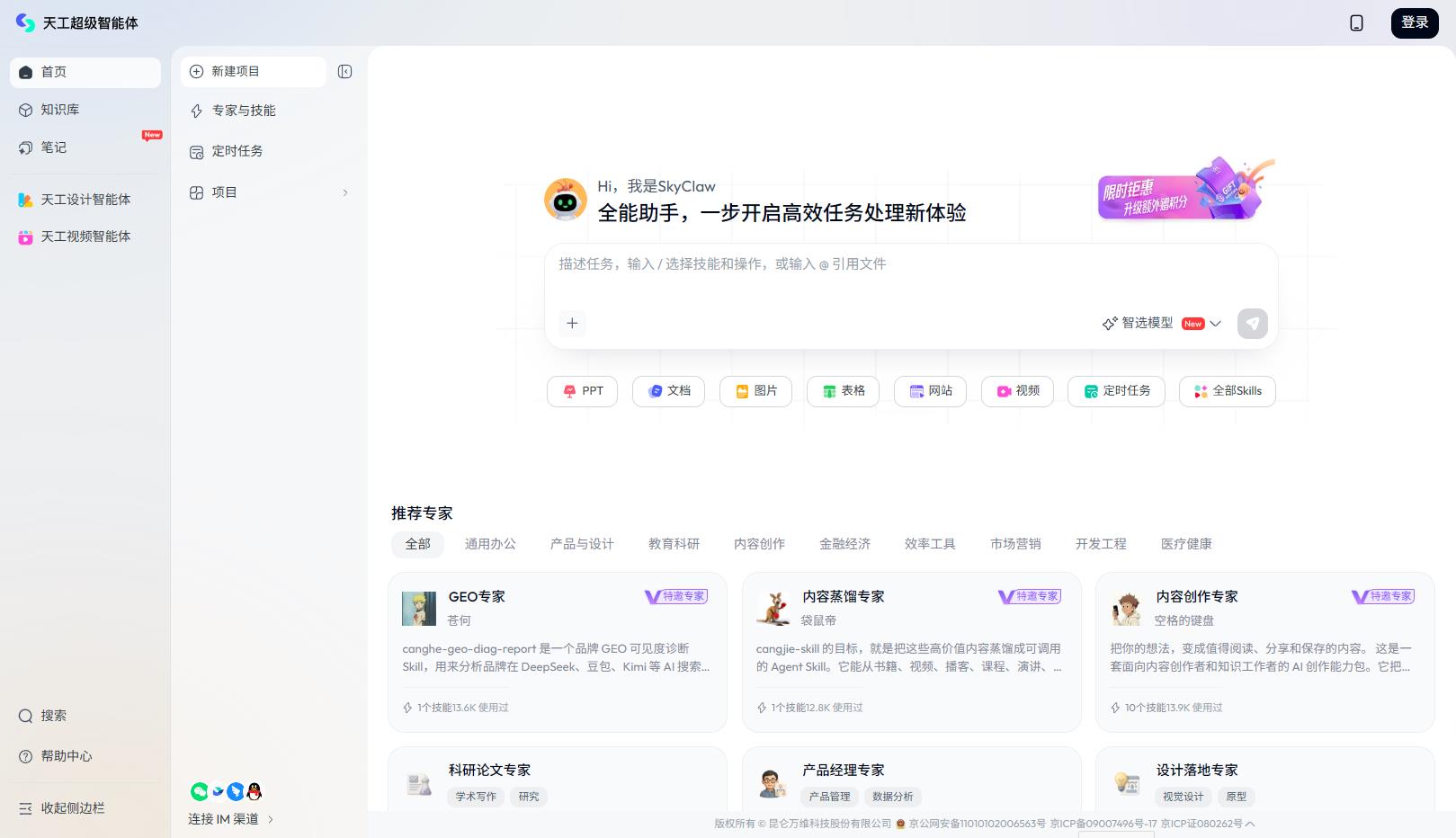
Task: Select the 图片 skill chip
Action: pyautogui.click(x=755, y=391)
